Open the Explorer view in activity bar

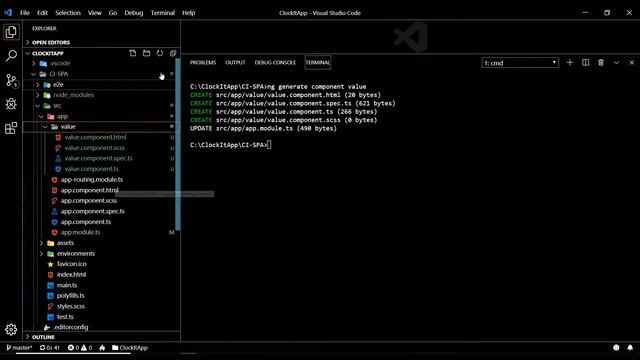point(11,32)
